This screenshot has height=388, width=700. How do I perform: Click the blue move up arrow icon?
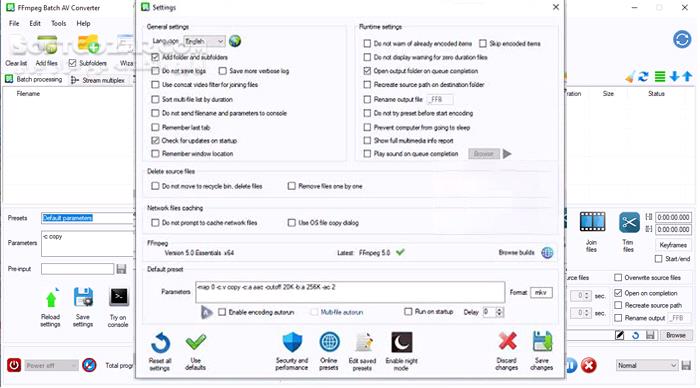pos(688,77)
